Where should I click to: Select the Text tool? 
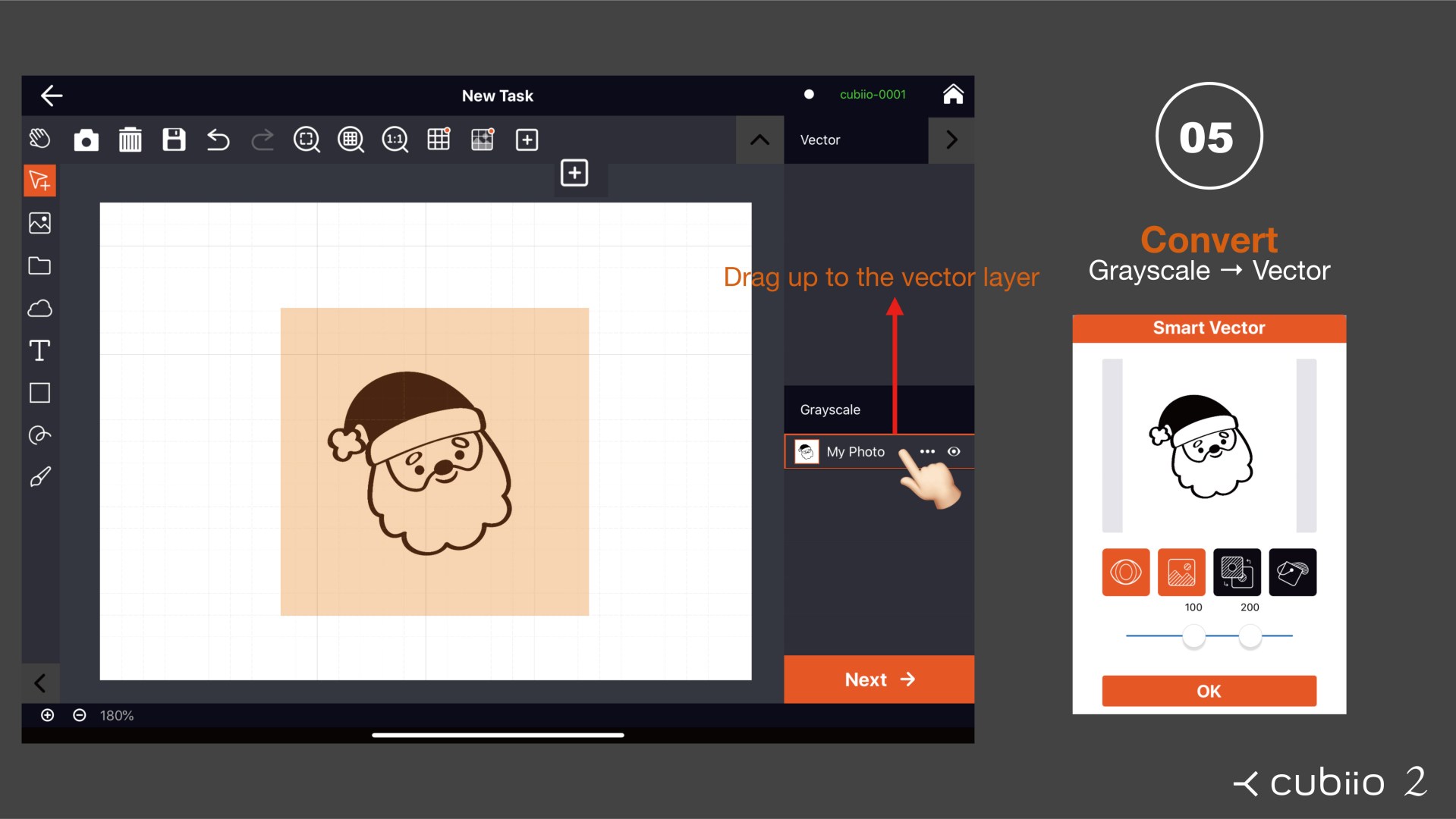[39, 350]
